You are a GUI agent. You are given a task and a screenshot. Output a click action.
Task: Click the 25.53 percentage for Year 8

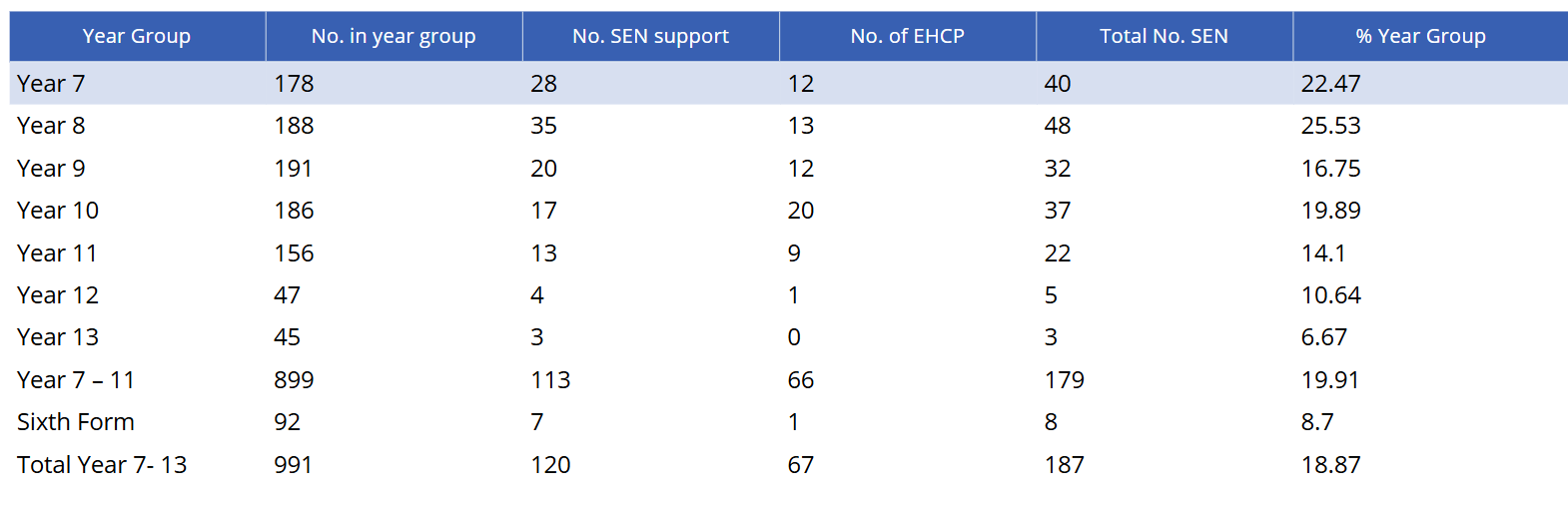point(1330,126)
